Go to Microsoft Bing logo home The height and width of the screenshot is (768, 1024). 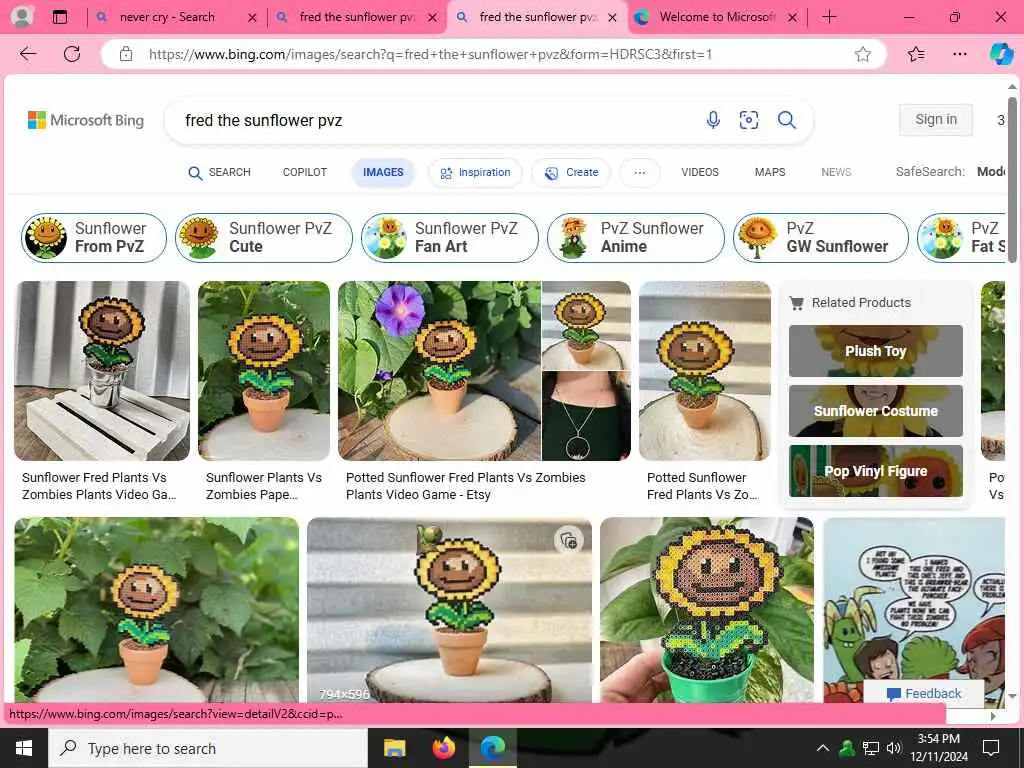click(86, 120)
